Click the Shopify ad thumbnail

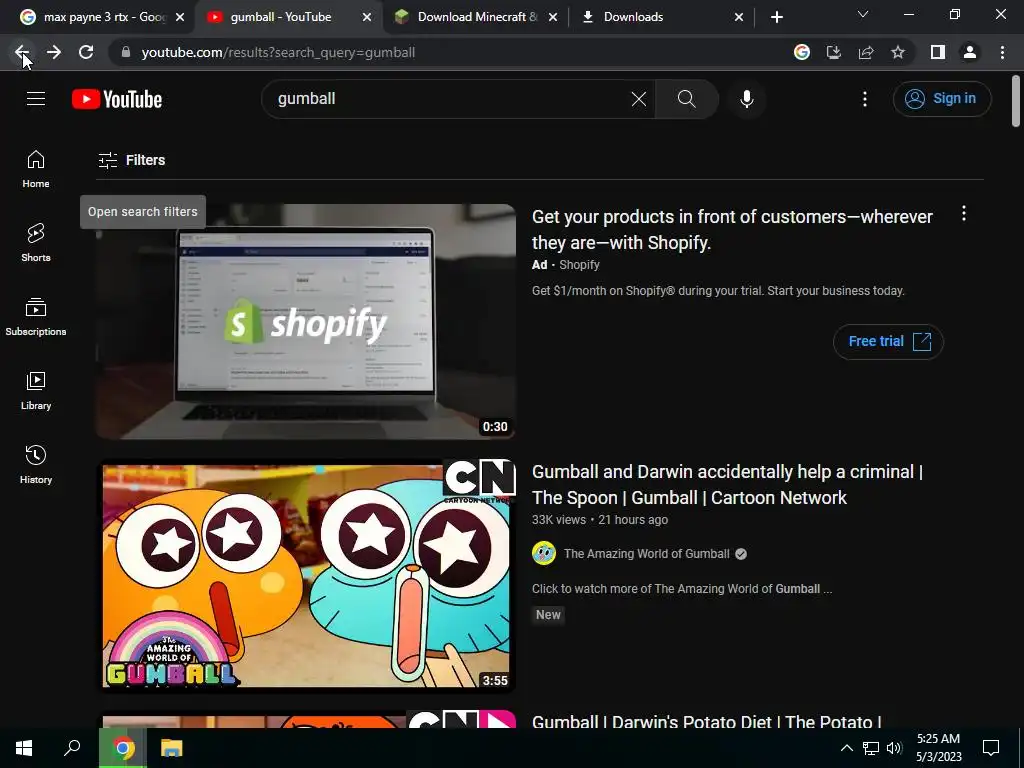[x=306, y=321]
